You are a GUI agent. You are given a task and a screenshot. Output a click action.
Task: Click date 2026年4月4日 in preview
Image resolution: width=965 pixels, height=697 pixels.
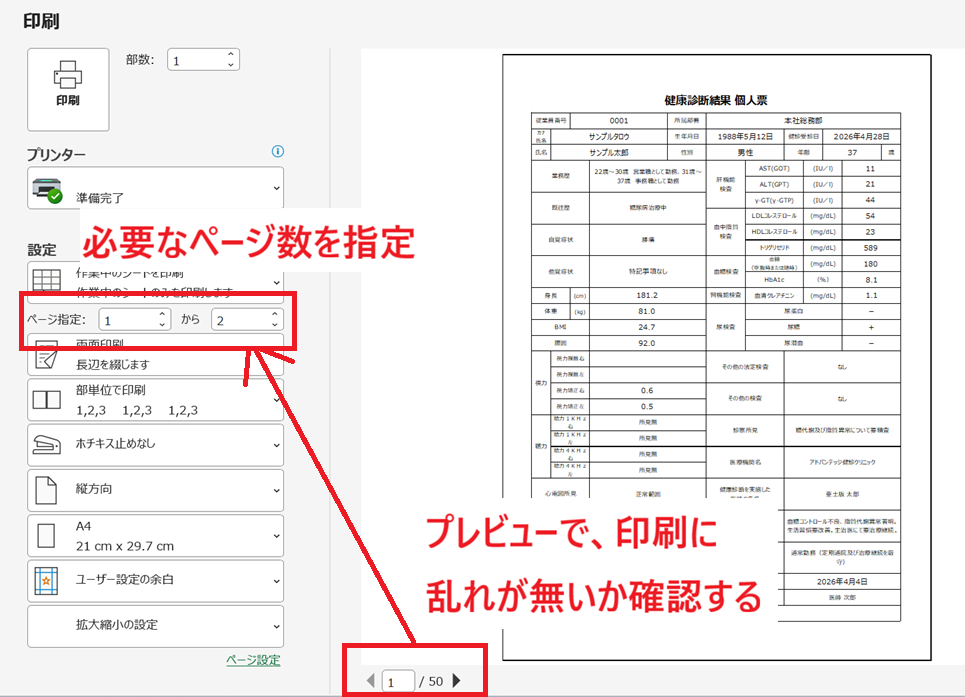[841, 581]
